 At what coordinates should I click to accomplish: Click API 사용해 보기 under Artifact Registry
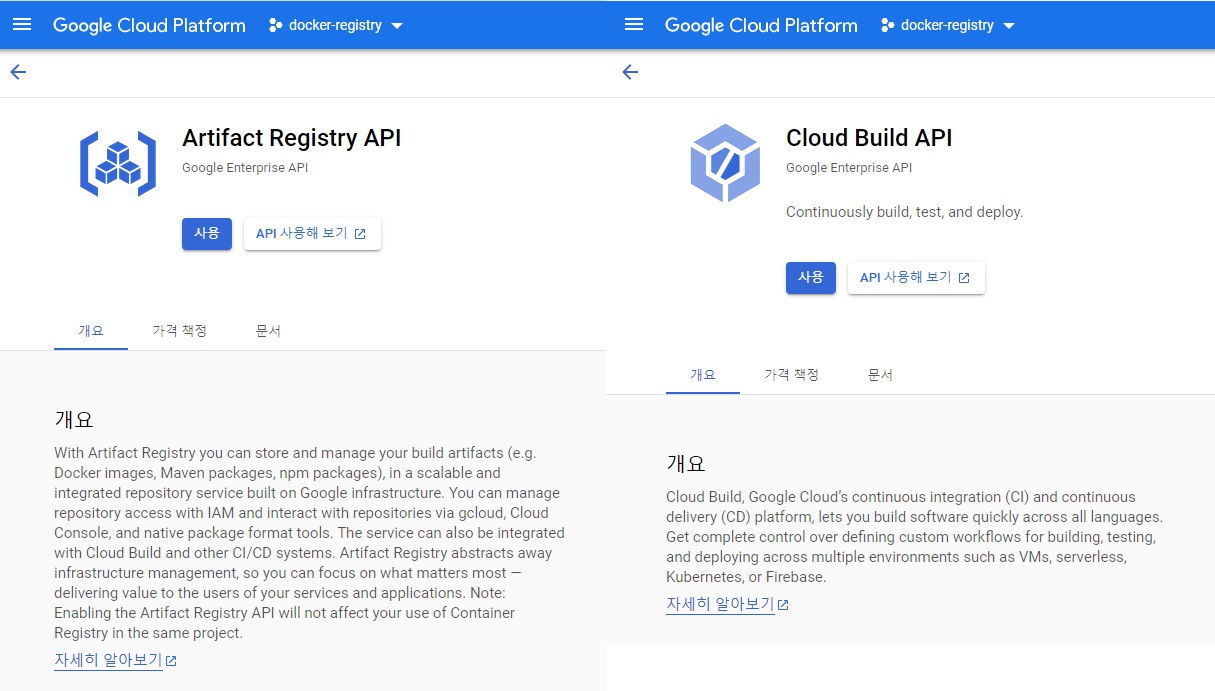pyautogui.click(x=305, y=233)
